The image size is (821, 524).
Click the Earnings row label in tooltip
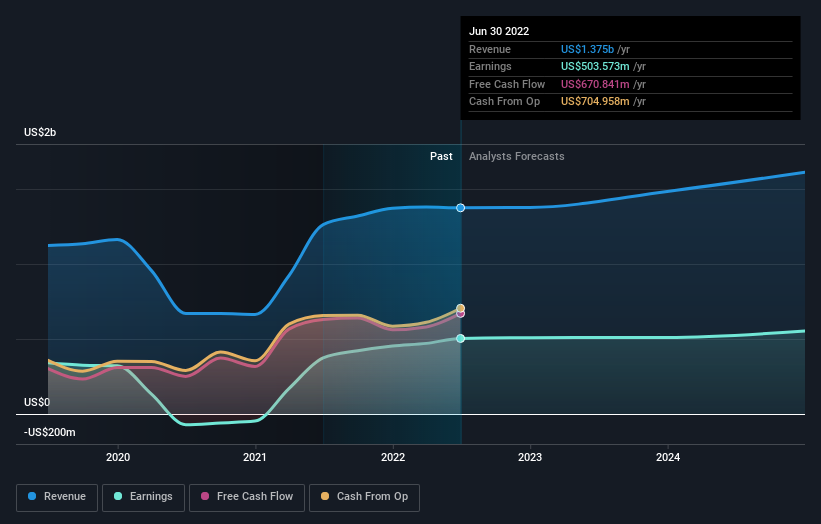(490, 66)
